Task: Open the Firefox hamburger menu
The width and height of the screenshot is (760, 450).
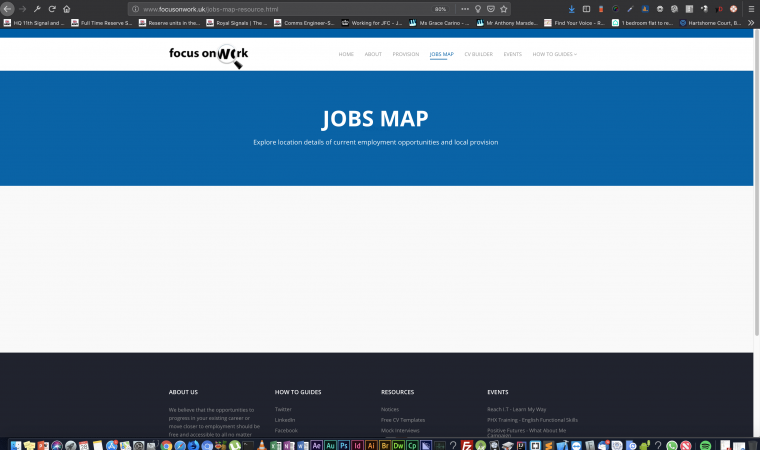Action: tap(751, 9)
